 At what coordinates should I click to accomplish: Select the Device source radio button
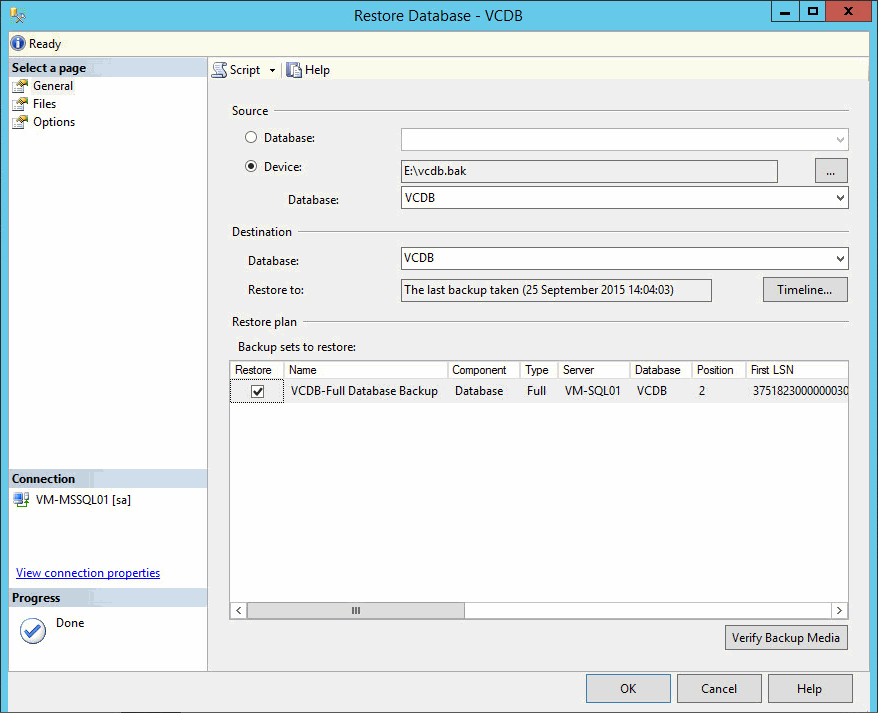coord(251,167)
